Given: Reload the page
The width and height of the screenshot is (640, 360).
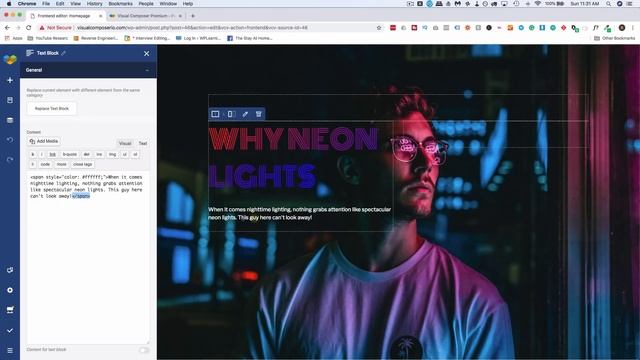Looking at the screenshot, I should click(x=29, y=28).
